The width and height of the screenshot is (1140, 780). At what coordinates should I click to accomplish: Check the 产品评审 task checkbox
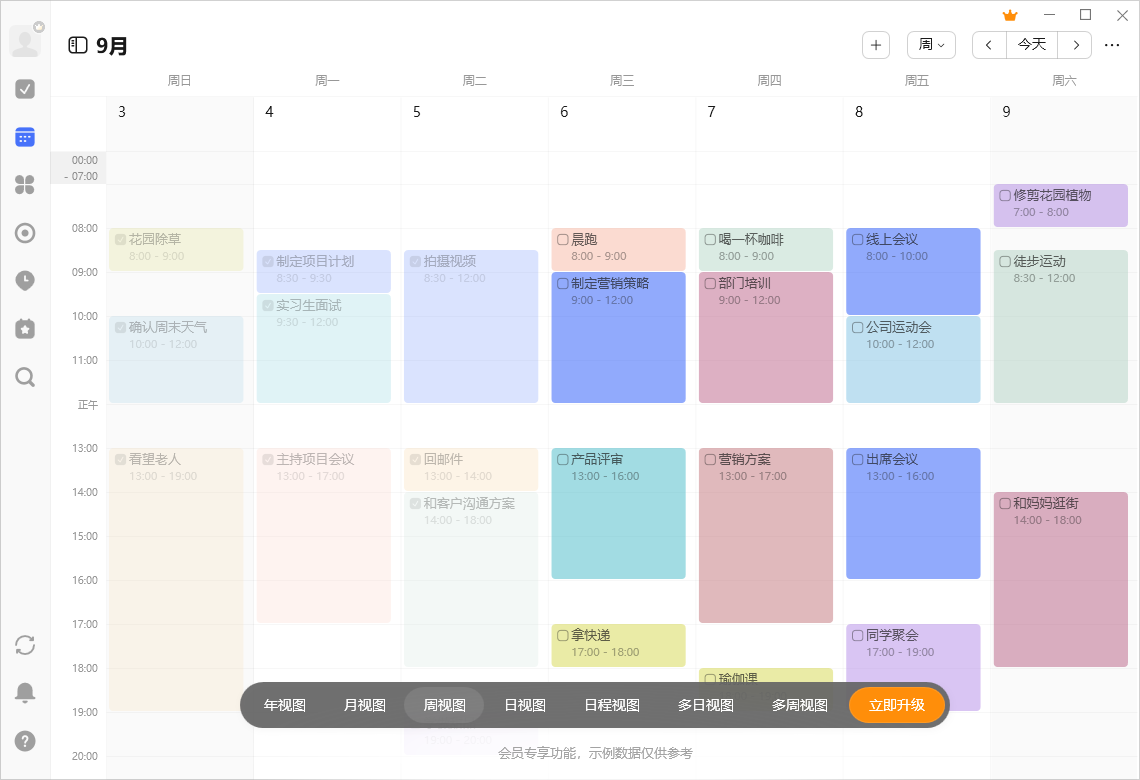[x=563, y=459]
